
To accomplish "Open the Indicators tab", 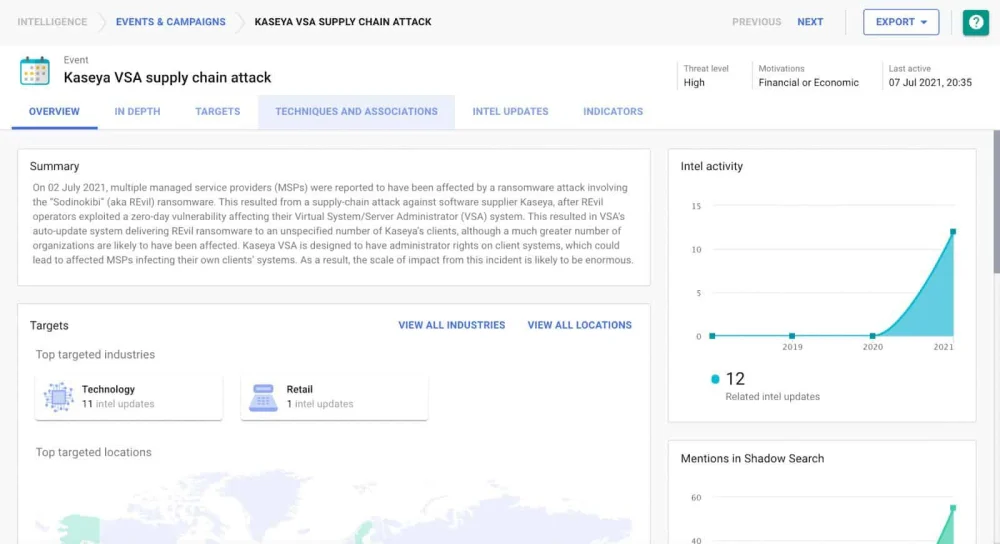I will [x=613, y=112].
